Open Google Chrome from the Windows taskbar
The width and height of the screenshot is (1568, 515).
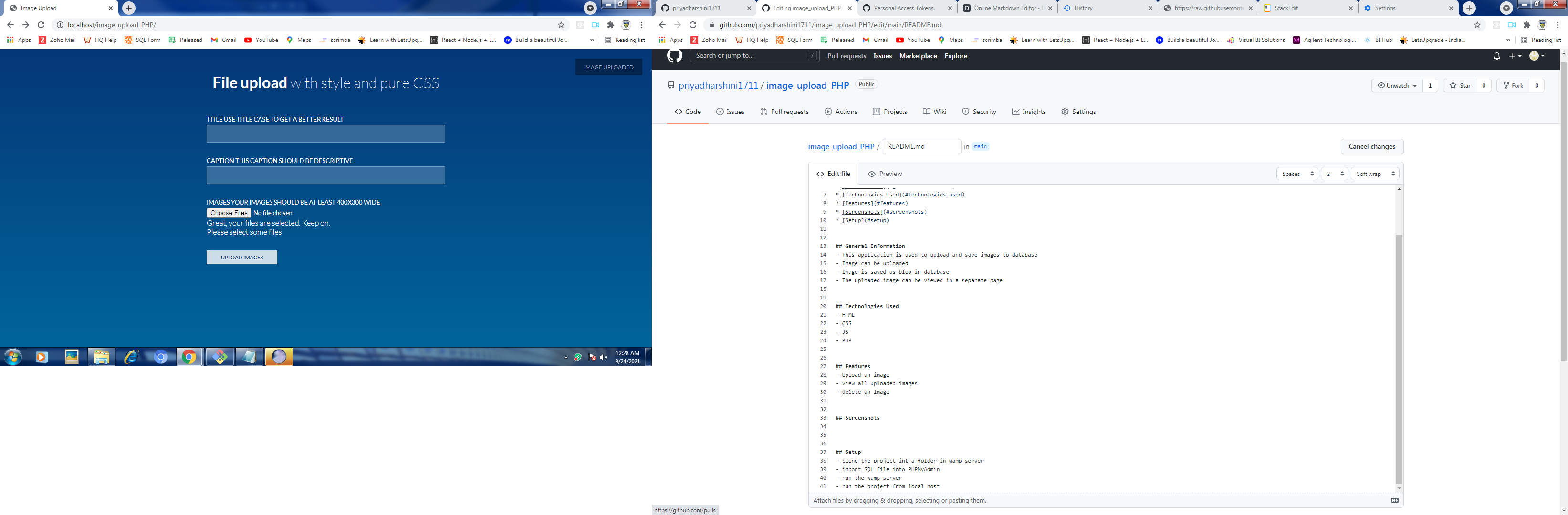coord(189,357)
